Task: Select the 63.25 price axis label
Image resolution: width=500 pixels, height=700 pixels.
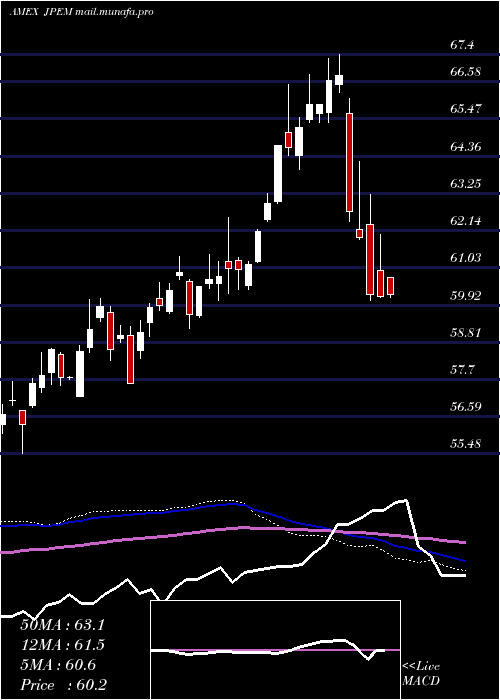Action: (466, 183)
